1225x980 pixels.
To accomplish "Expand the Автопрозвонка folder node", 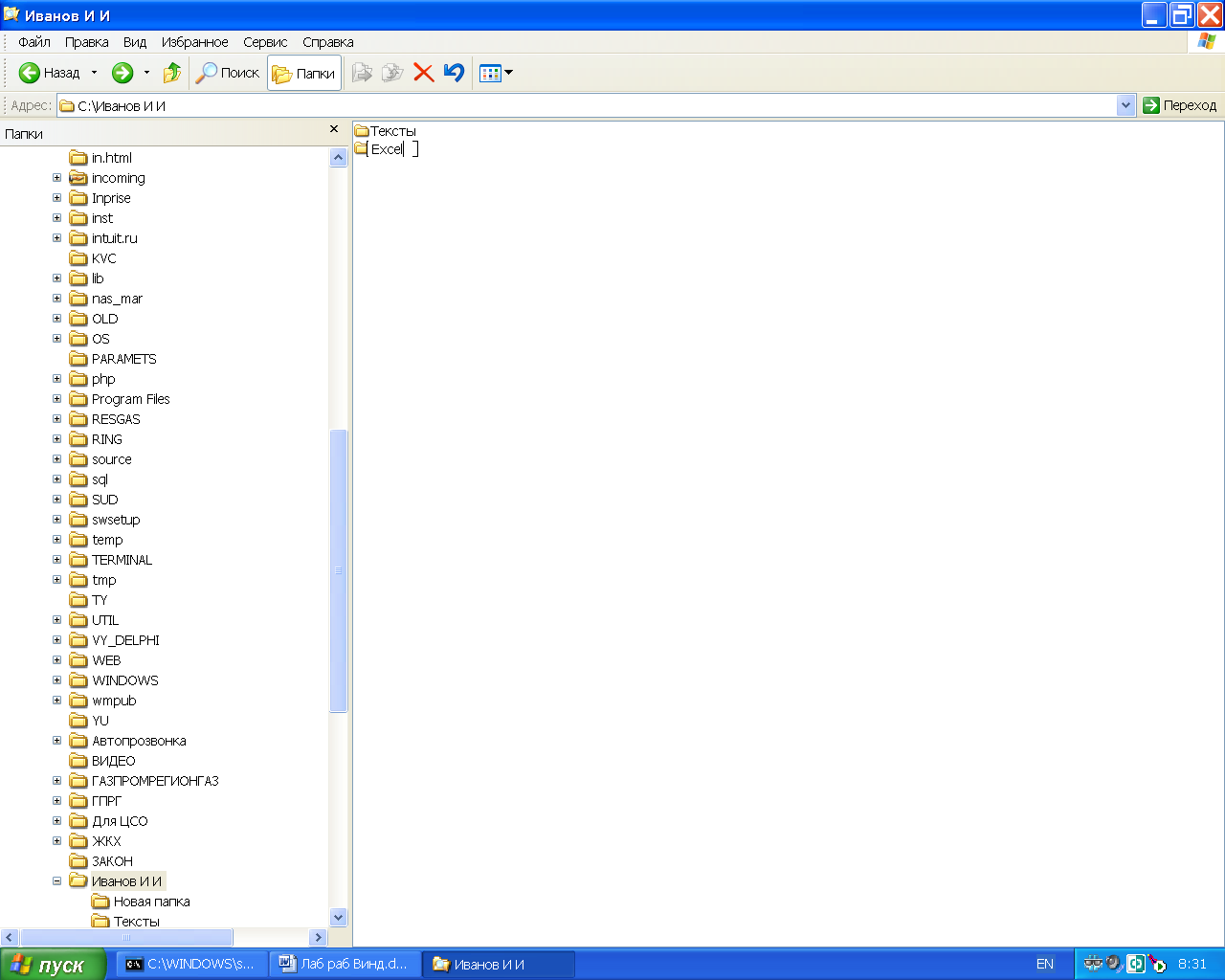I will pos(56,741).
